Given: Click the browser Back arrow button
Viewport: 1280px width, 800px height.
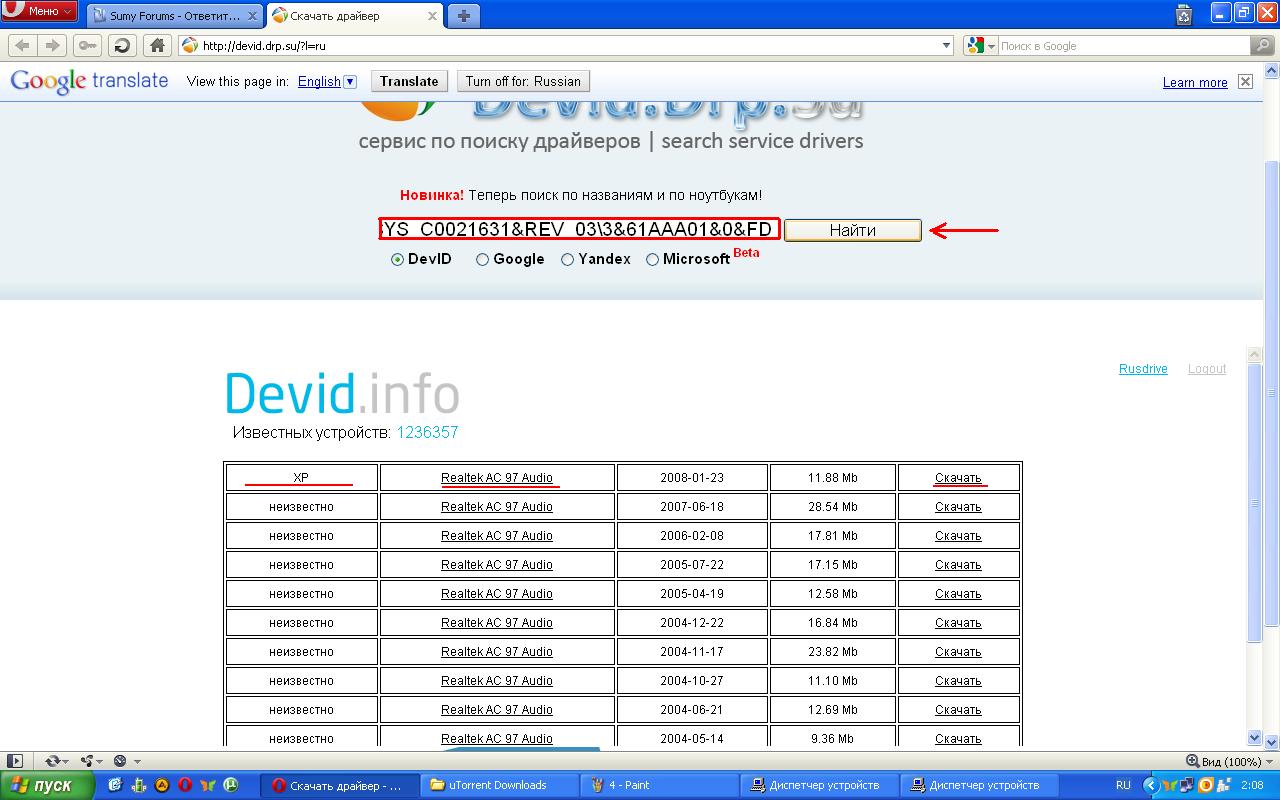Looking at the screenshot, I should pos(22,45).
